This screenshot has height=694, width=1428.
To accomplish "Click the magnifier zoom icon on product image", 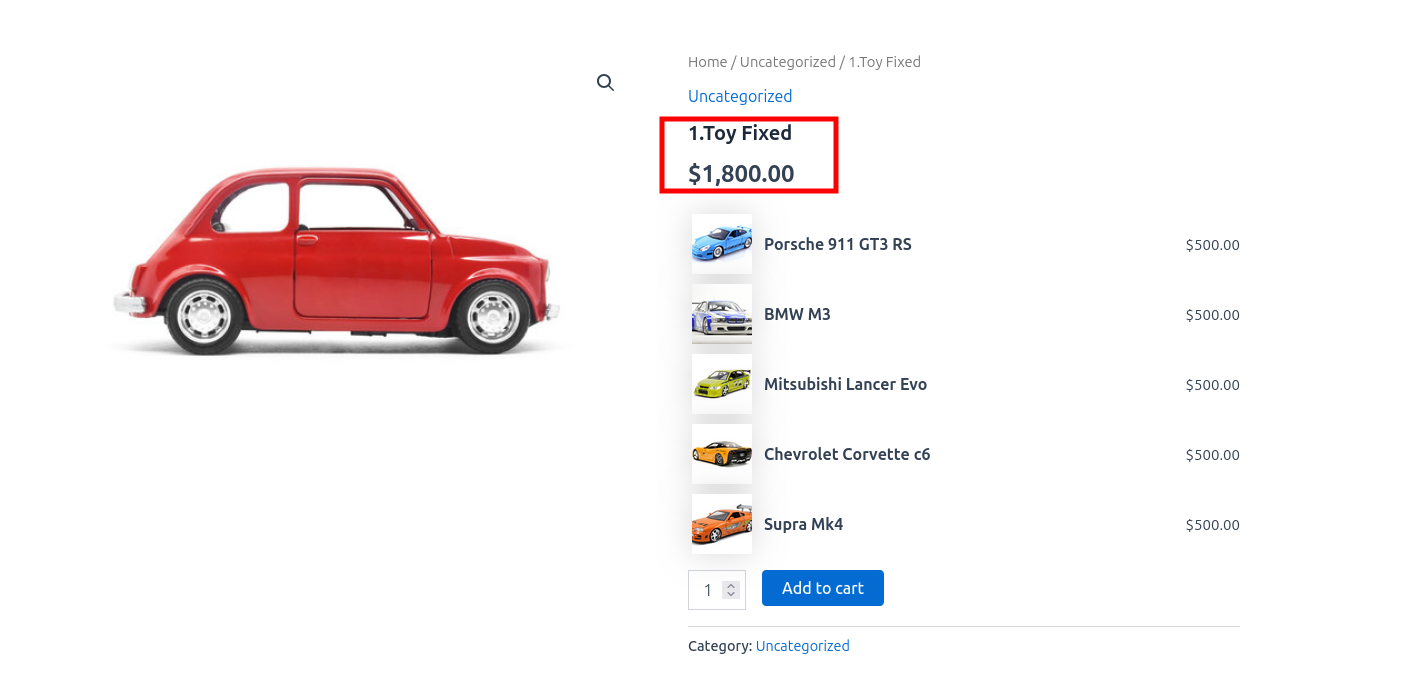I will pyautogui.click(x=605, y=83).
